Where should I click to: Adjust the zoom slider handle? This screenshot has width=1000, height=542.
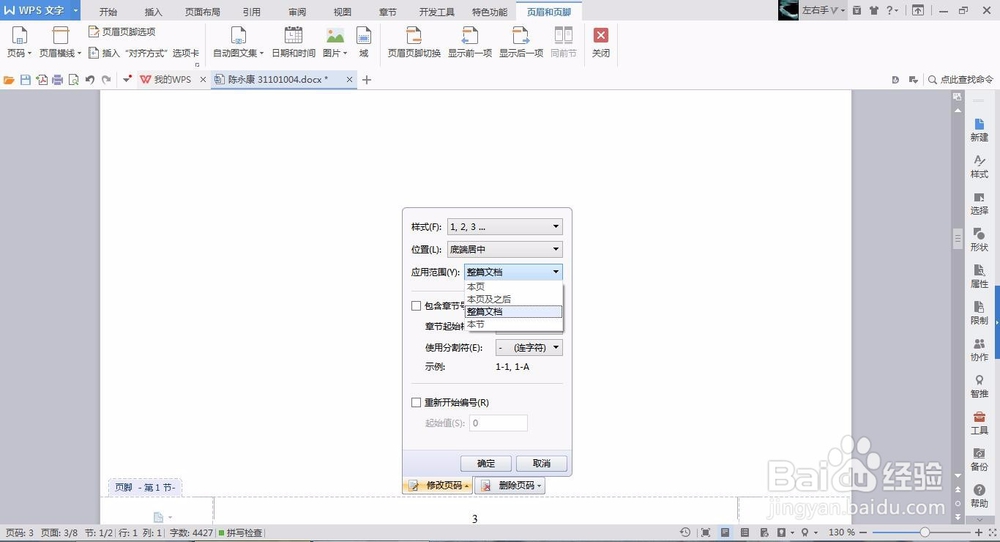[924, 532]
